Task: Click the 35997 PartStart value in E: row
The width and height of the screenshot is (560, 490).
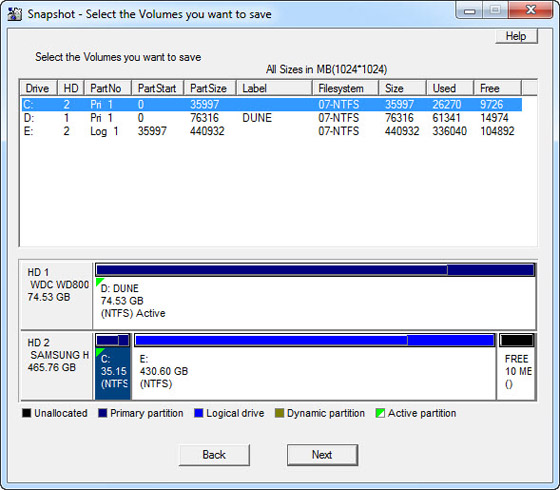Action: pos(152,131)
